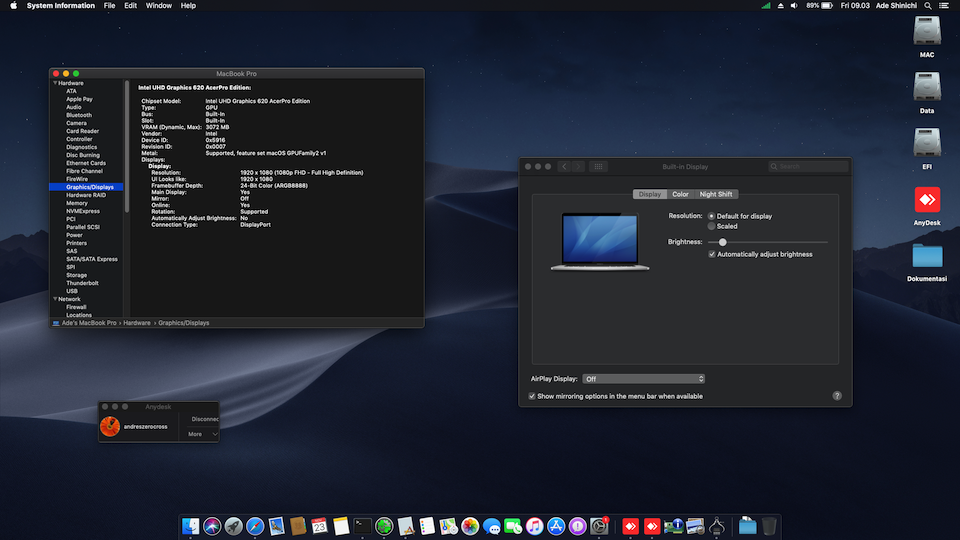Screen dimensions: 960x540
Task: Click the MacBook display thumbnail
Action: pyautogui.click(x=600, y=242)
